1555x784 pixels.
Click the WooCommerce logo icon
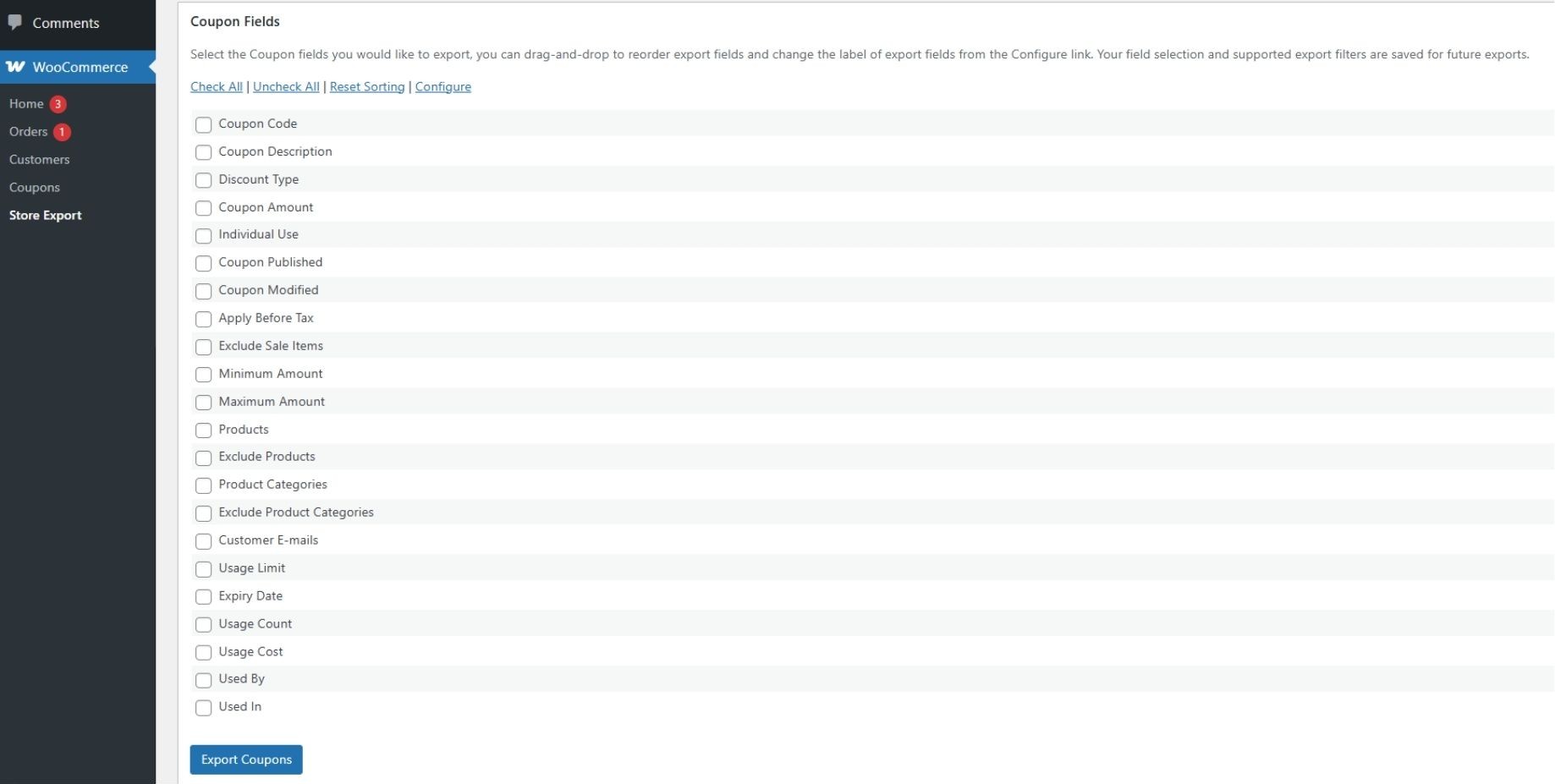[16, 67]
